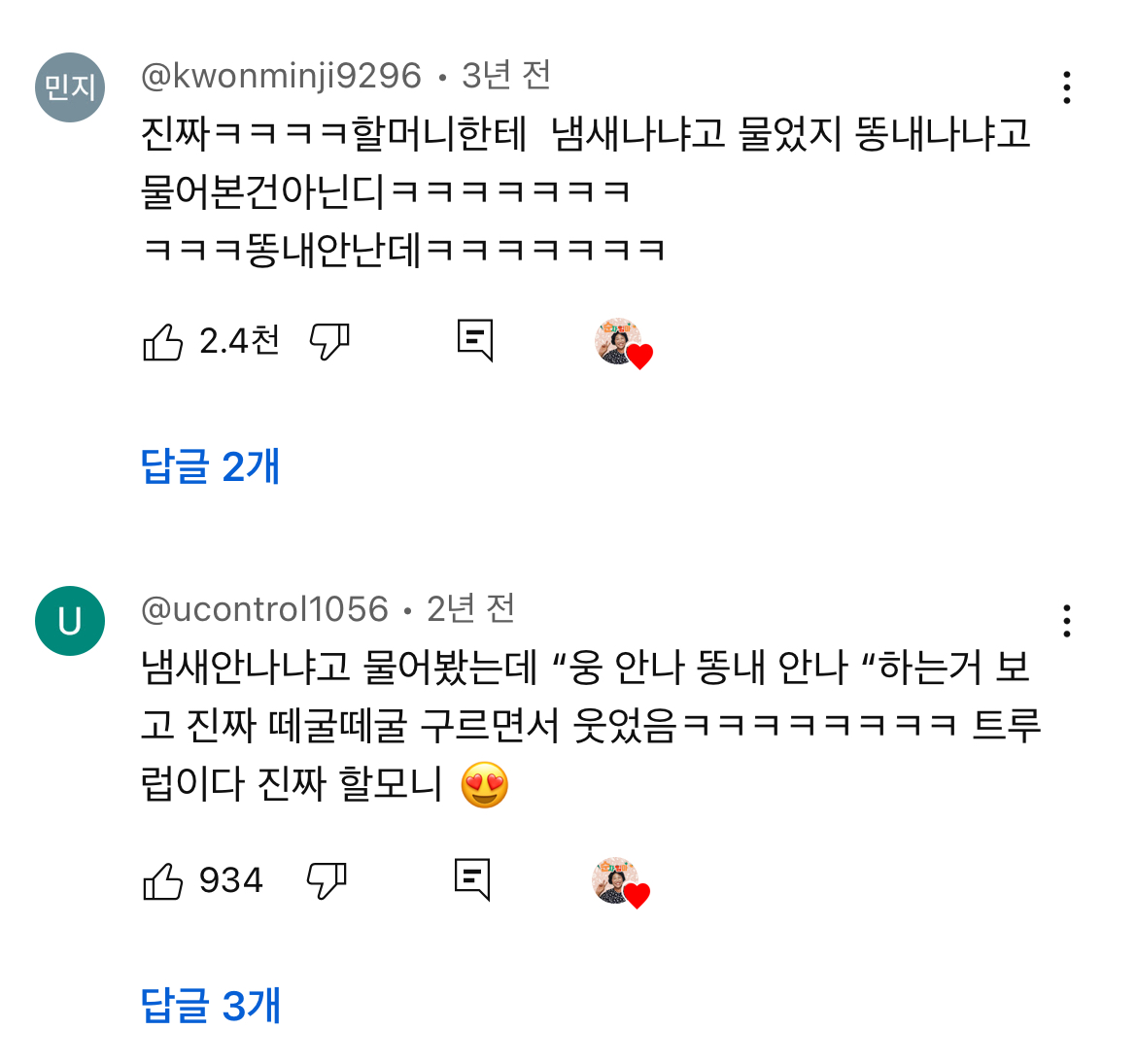This screenshot has width=1137, height=1064.
Task: Reply to the @kwonminji9296 comment
Action: (475, 340)
